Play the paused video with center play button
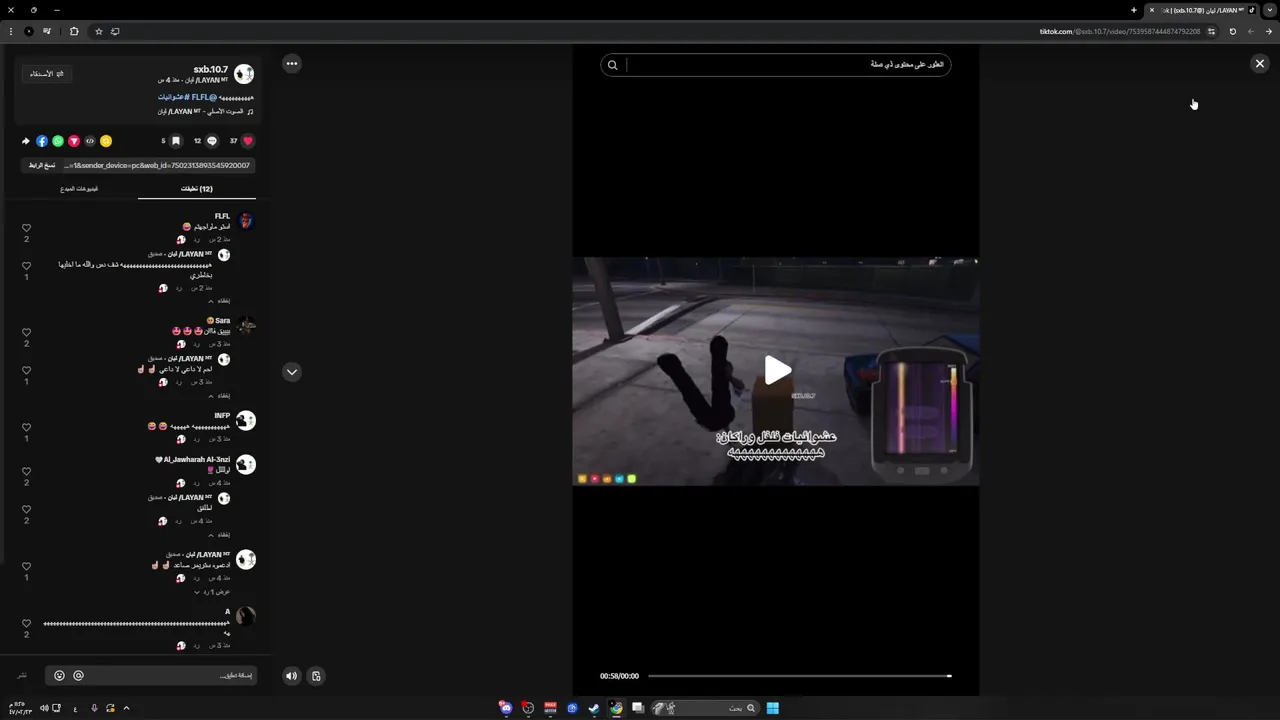Image resolution: width=1280 pixels, height=720 pixels. point(777,370)
